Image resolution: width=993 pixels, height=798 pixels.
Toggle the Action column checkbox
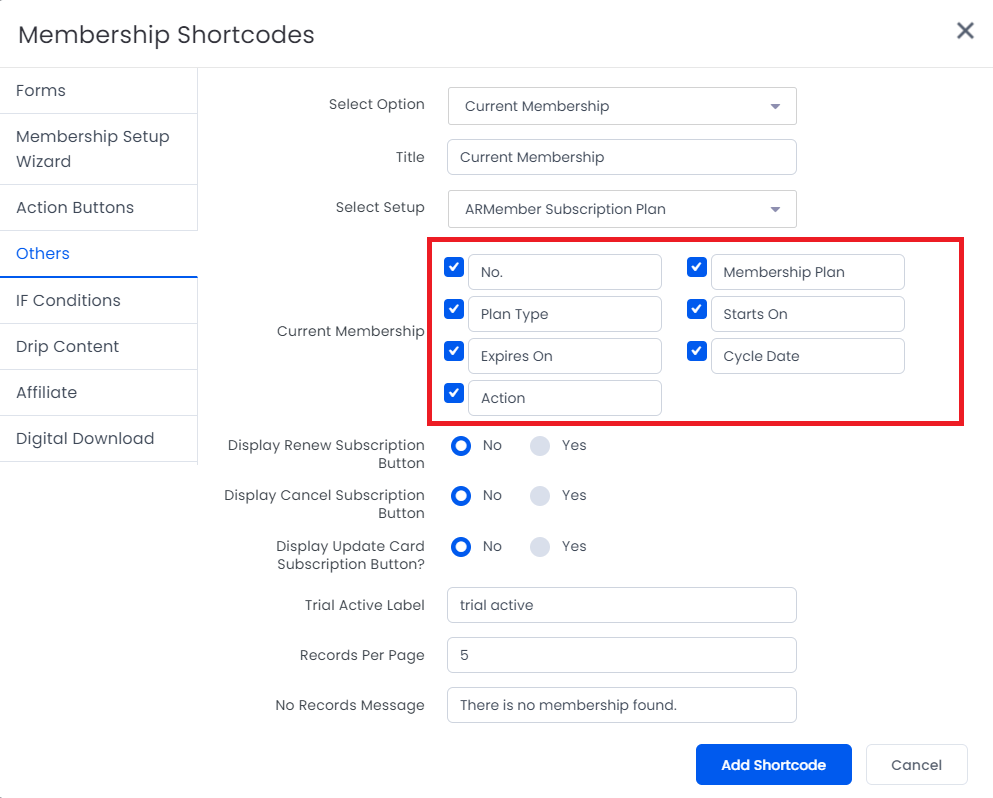coord(454,393)
